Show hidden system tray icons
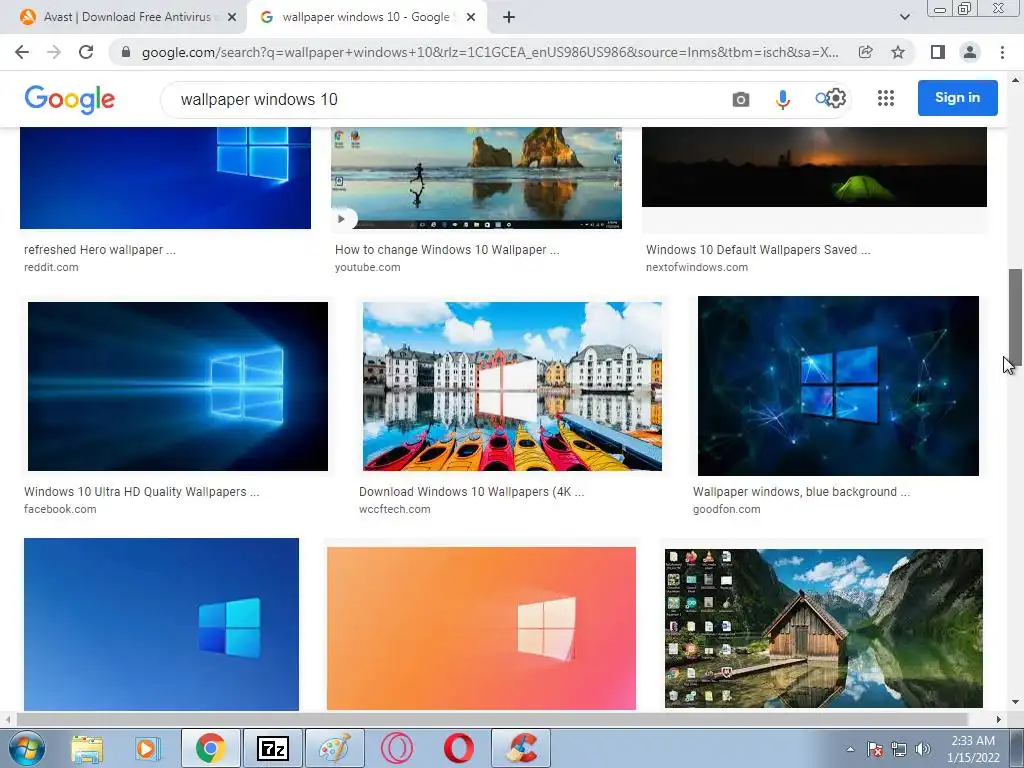Screen dimensions: 1024x768 tap(850, 749)
